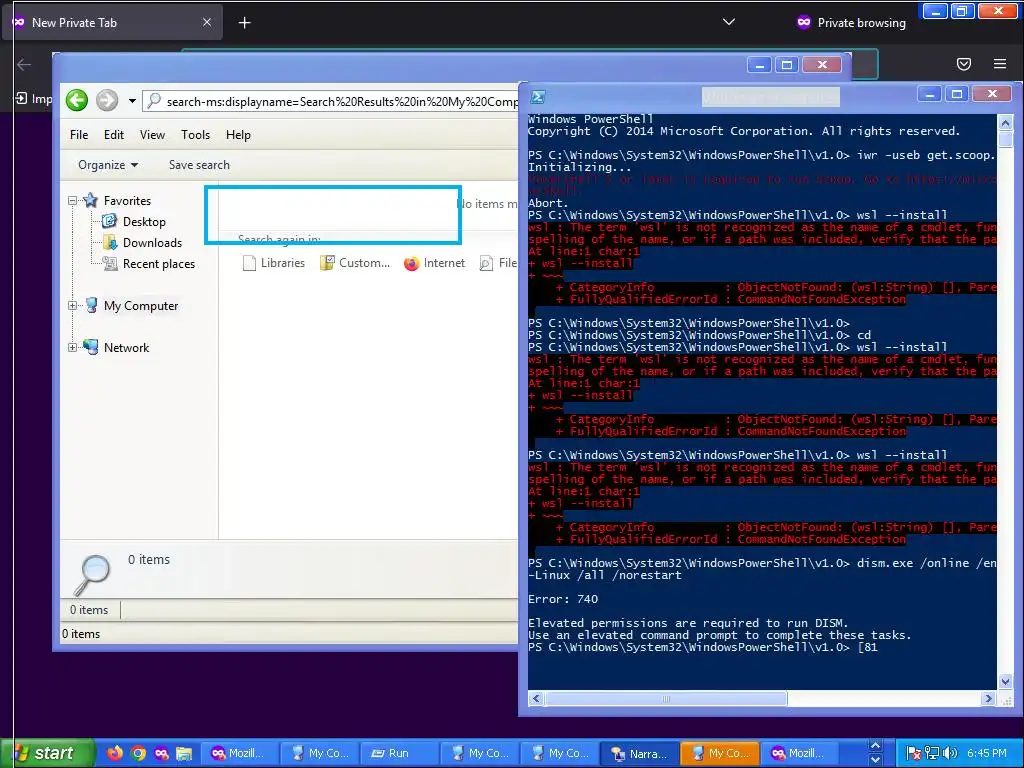Click the taskbar scroll down arrow
This screenshot has width=1024, height=768.
coord(875,760)
